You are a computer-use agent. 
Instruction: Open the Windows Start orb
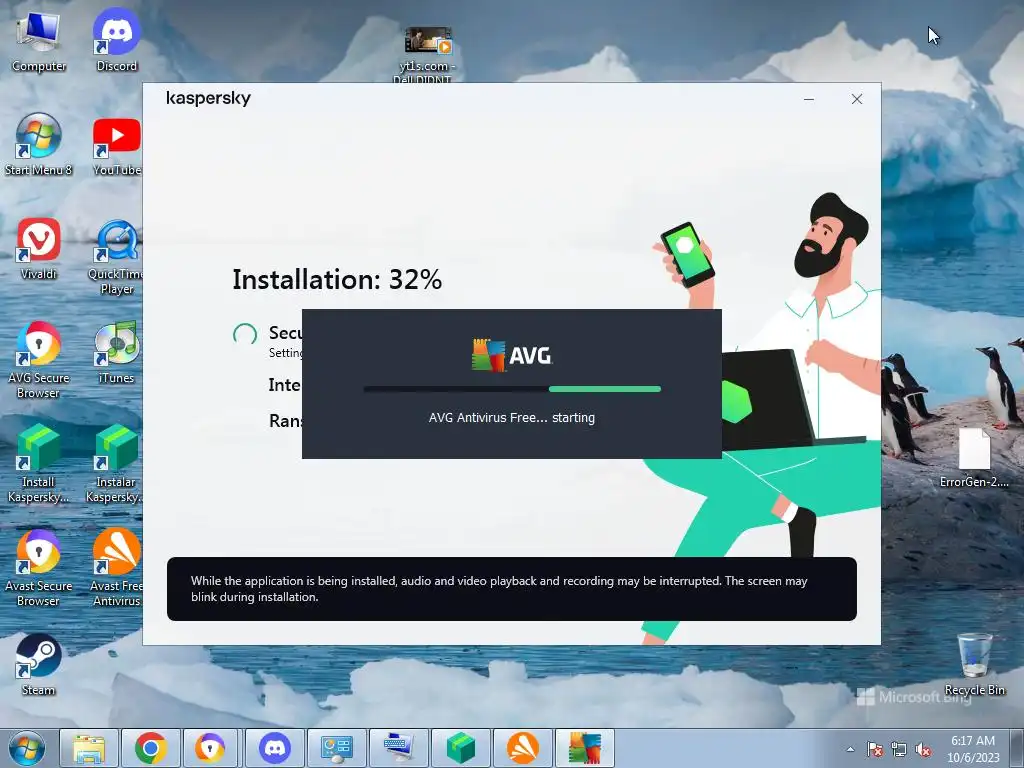click(27, 748)
